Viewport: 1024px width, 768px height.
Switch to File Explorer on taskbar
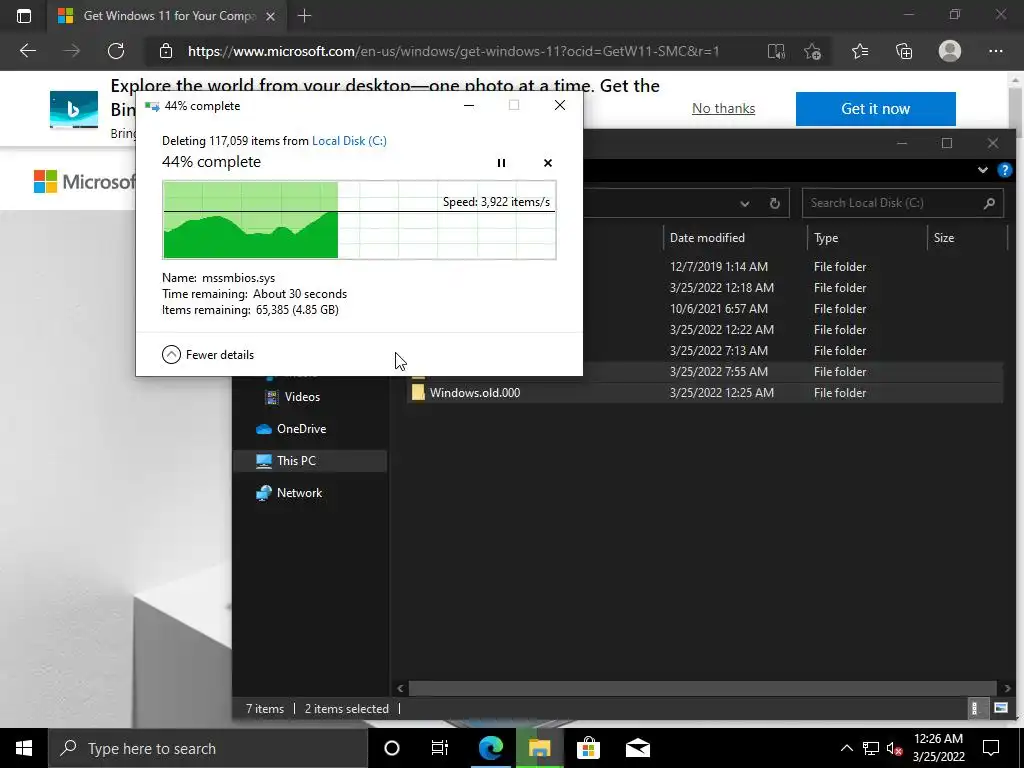tap(539, 748)
